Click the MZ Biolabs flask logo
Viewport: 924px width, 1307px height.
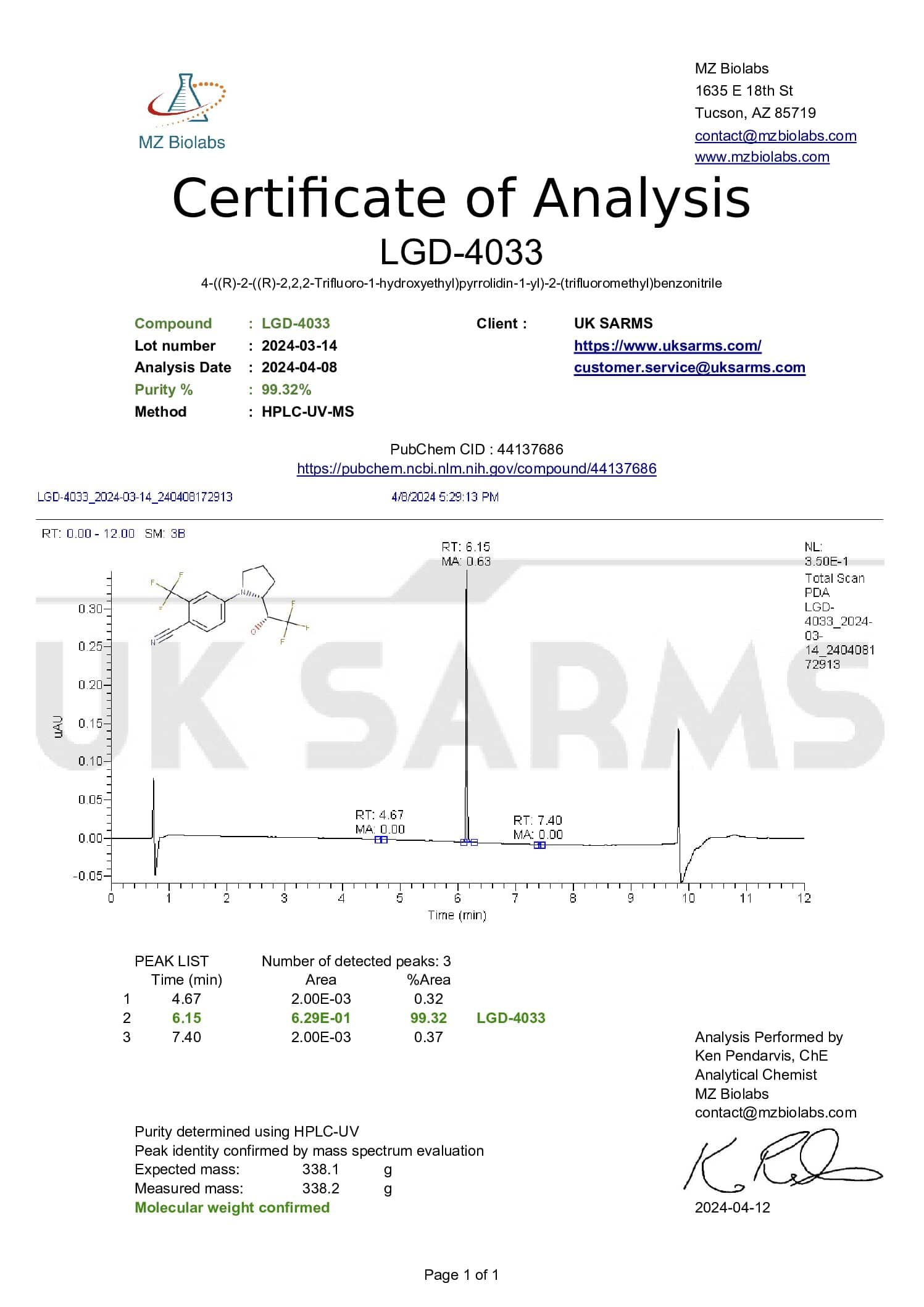[185, 99]
